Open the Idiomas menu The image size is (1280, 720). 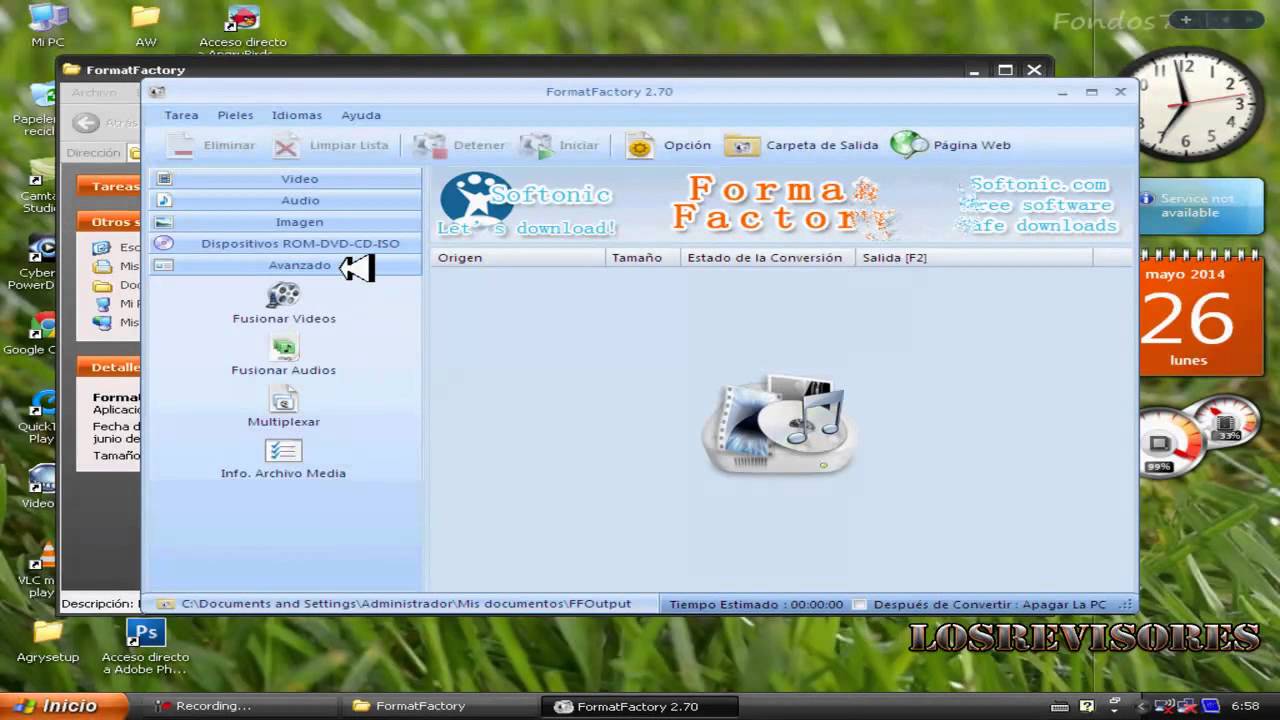click(x=297, y=115)
